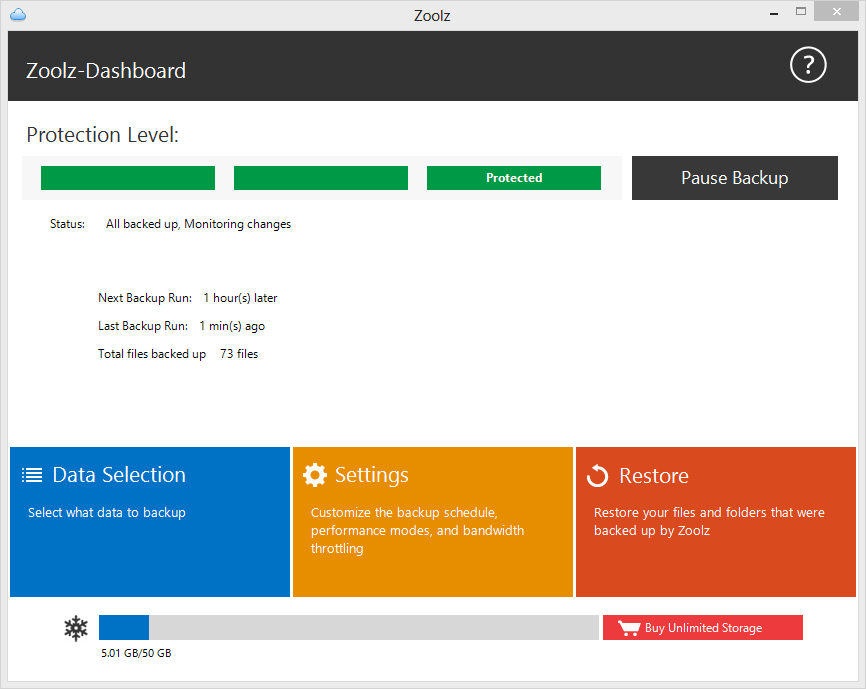Click 'Select what data to backup' description

click(x=107, y=513)
